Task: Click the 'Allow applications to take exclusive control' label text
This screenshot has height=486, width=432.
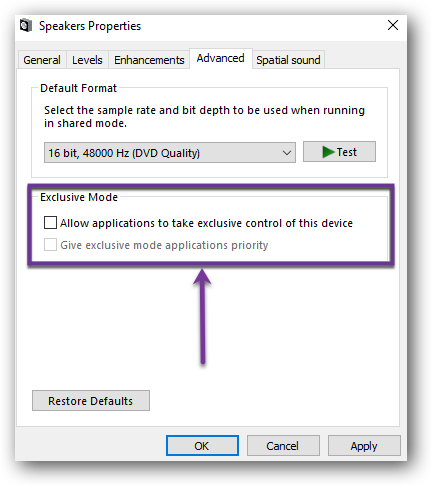Action: click(x=206, y=223)
